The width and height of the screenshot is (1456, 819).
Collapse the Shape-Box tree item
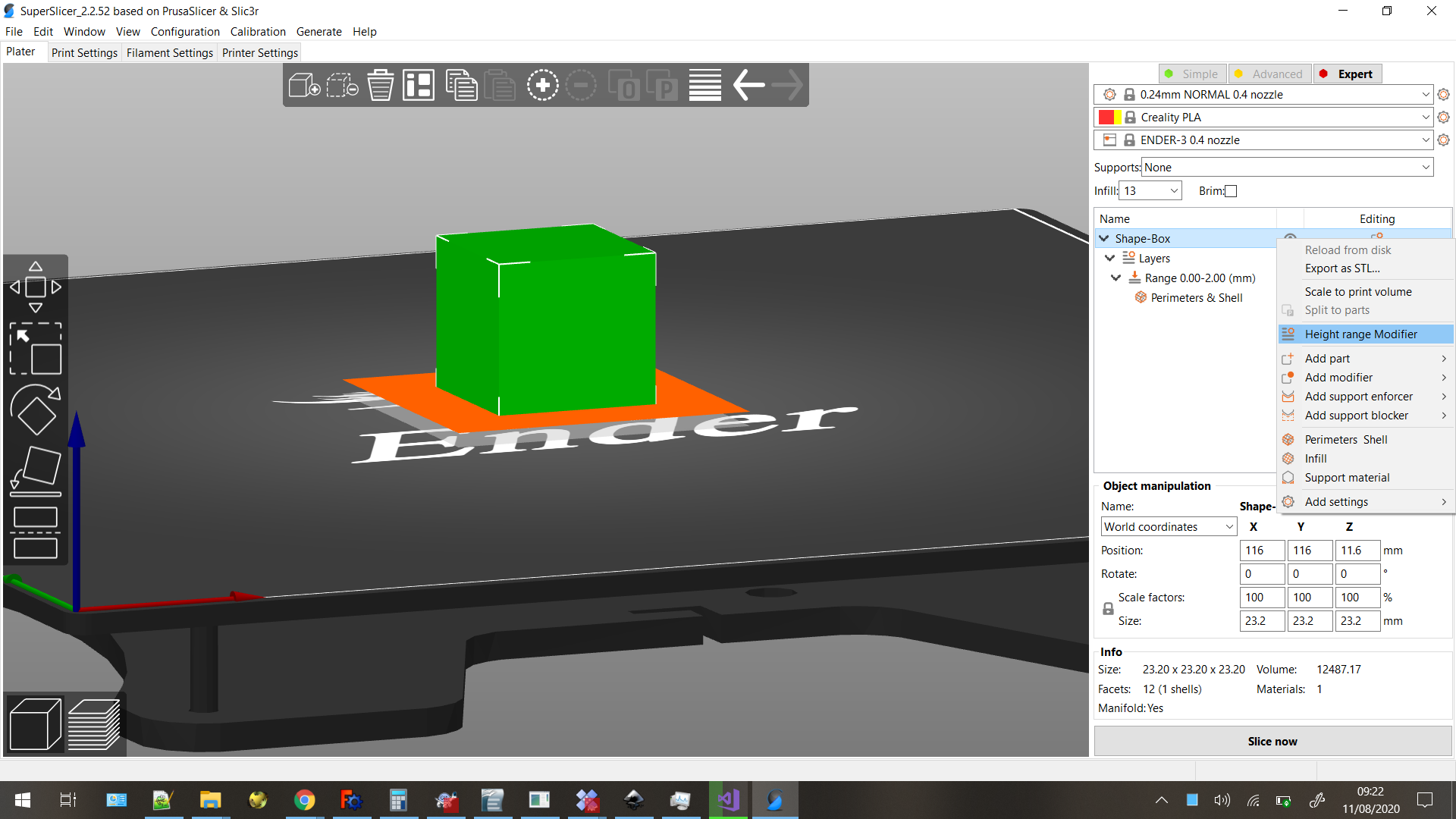point(1104,238)
